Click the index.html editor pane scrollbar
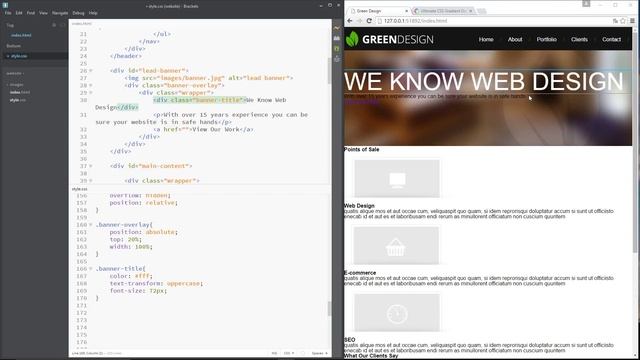 pos(329,70)
